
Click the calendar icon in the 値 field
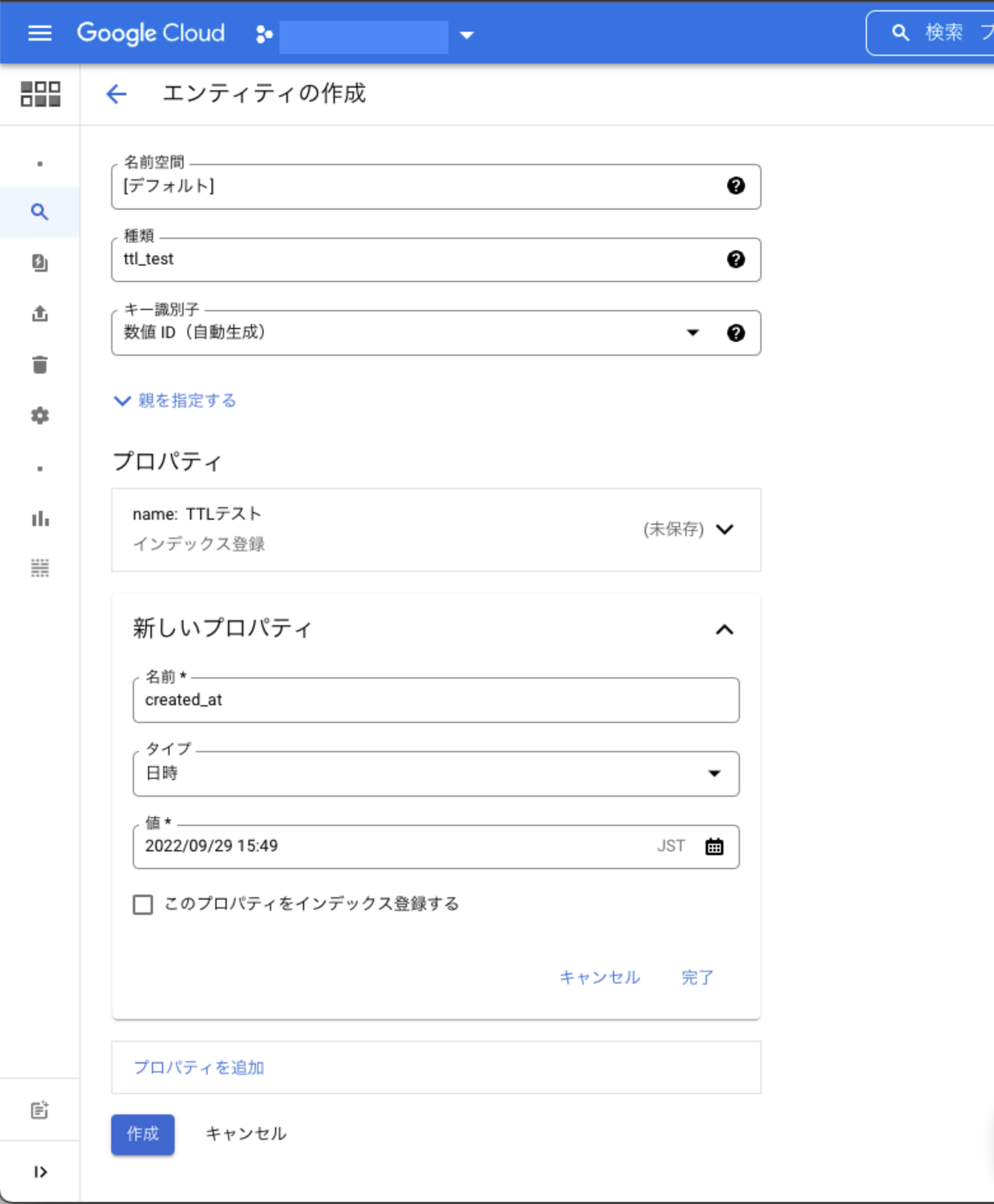tap(714, 846)
